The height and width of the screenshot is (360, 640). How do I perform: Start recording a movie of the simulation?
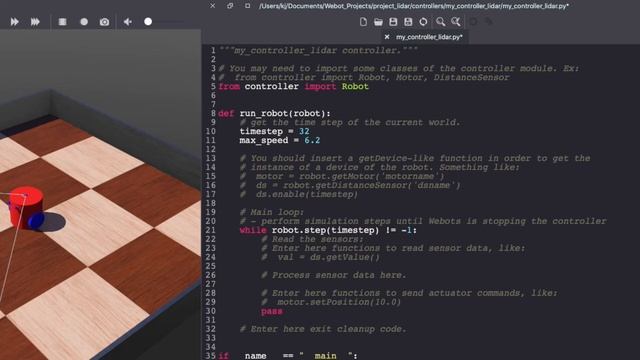pos(84,22)
